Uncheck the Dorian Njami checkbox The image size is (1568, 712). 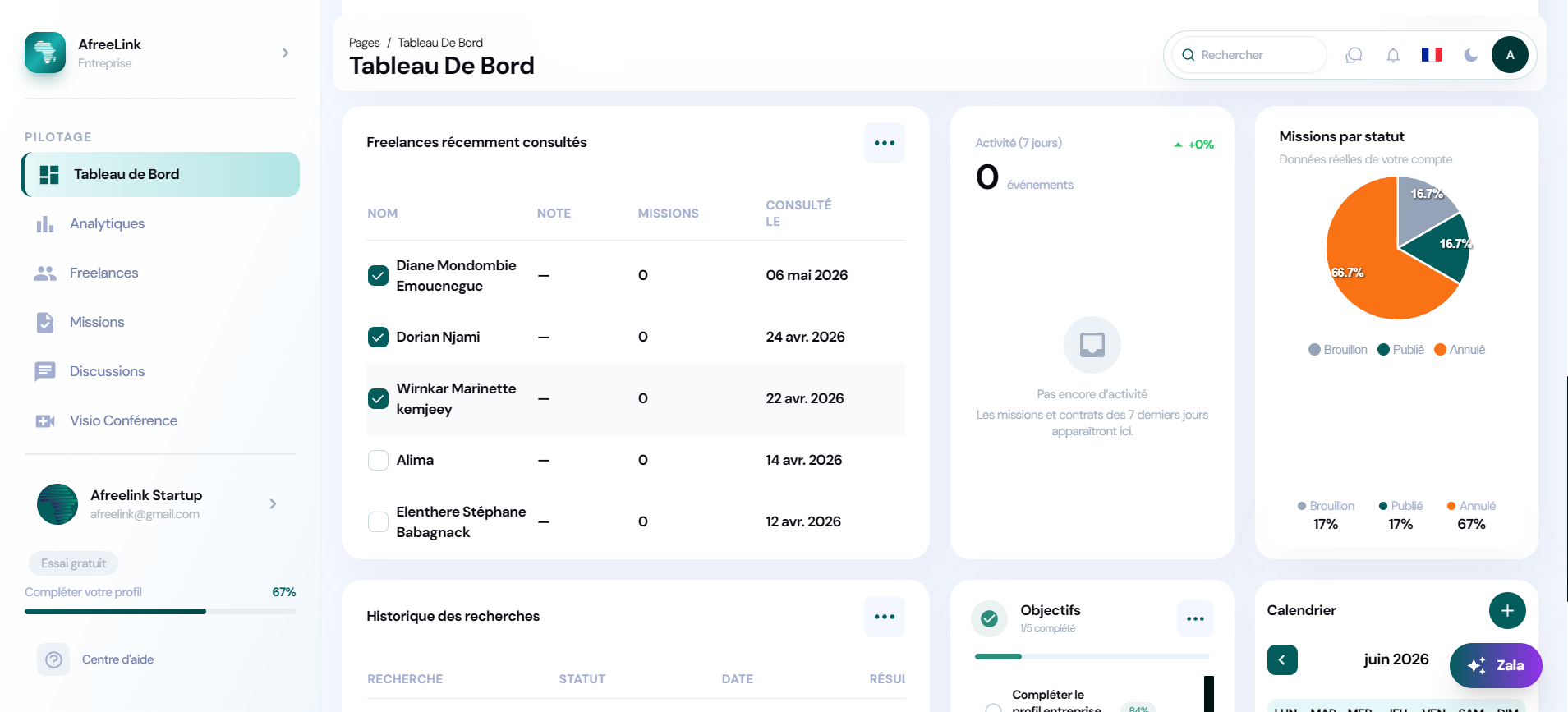(x=378, y=337)
